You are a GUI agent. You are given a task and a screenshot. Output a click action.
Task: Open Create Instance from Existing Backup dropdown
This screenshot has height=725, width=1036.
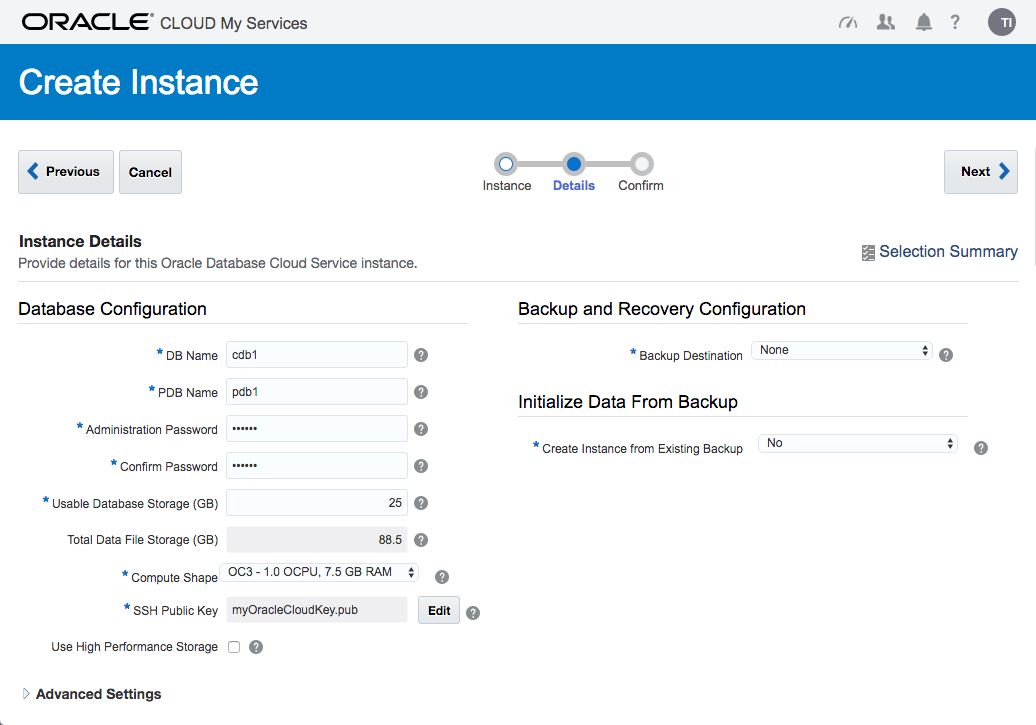coord(858,443)
